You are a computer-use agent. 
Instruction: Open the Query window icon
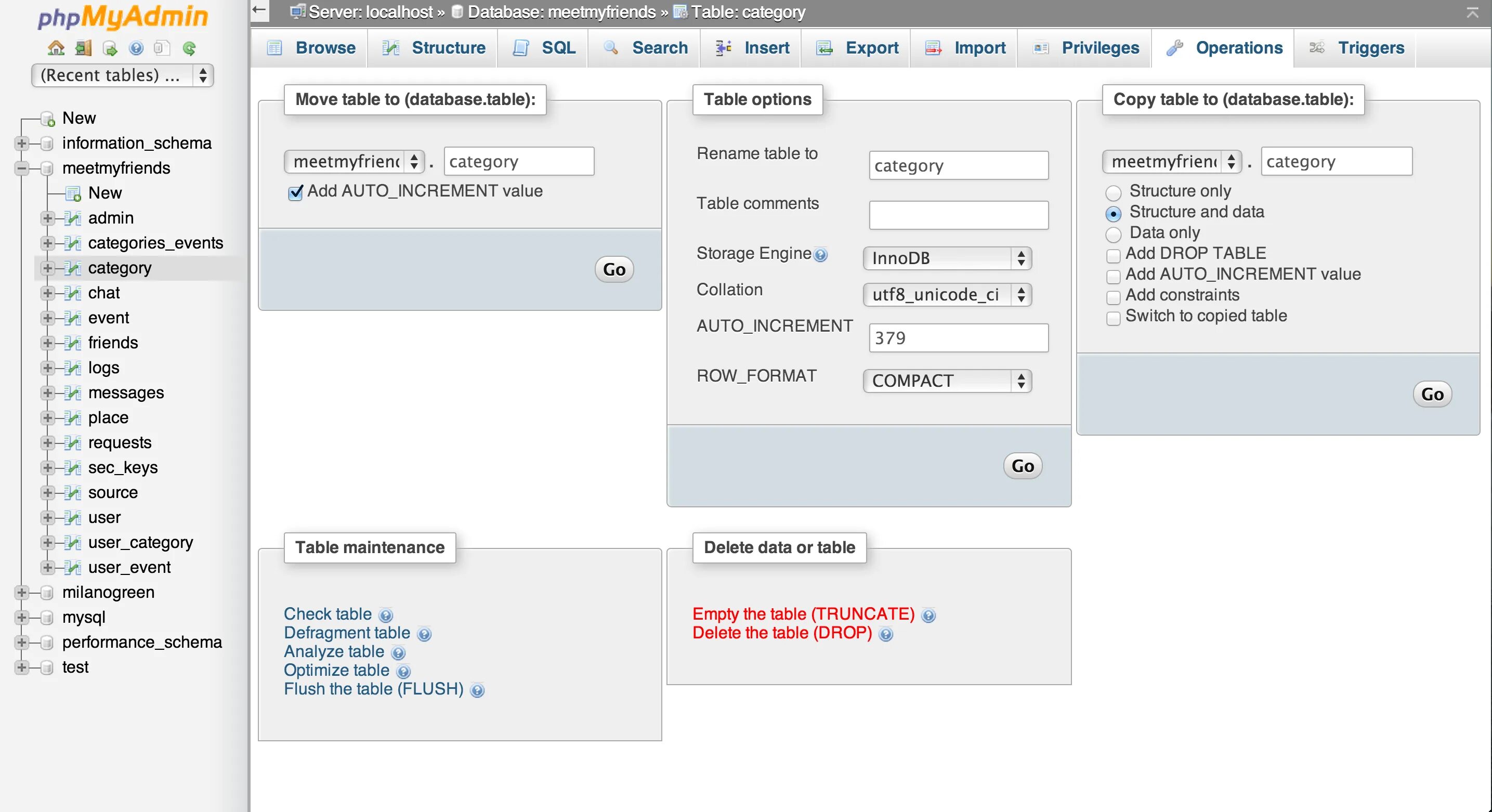pos(110,48)
